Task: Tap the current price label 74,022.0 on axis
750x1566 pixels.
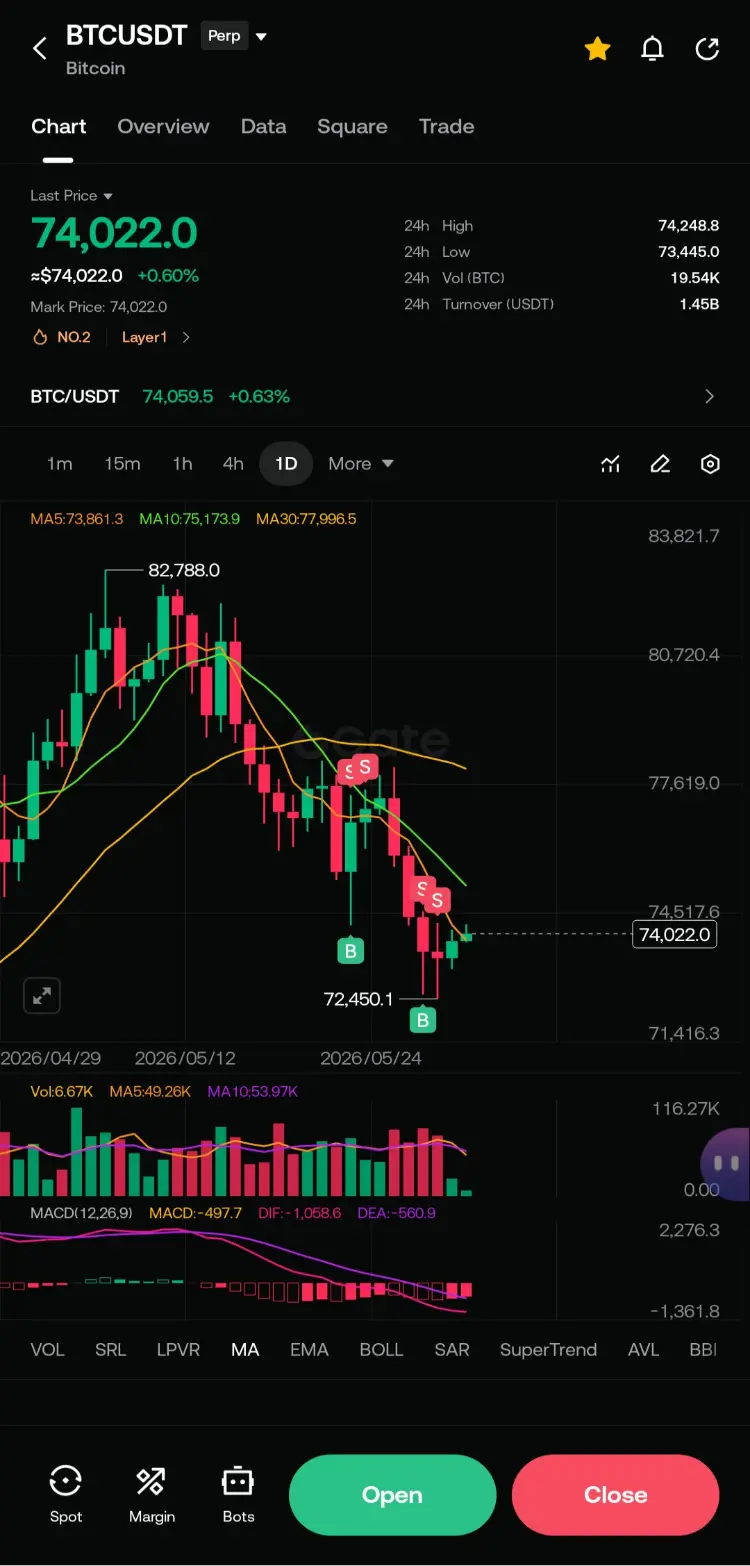Action: (x=675, y=934)
